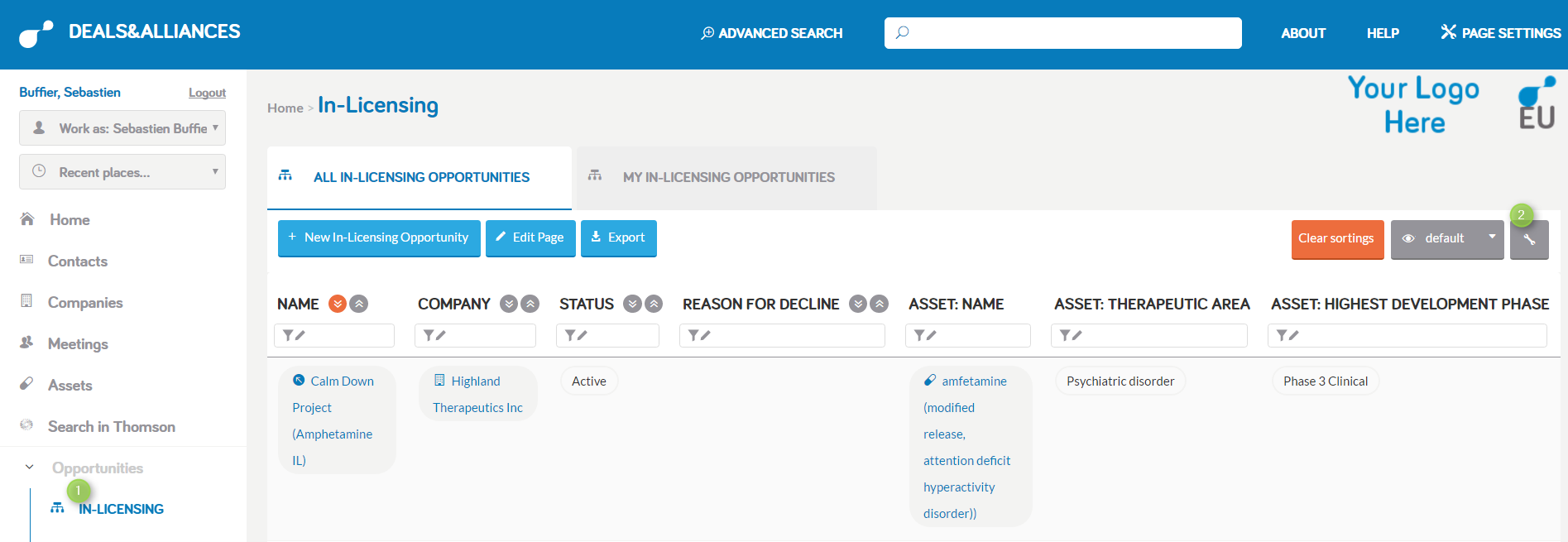Open Page Settings
The image size is (1568, 542).
(1500, 33)
